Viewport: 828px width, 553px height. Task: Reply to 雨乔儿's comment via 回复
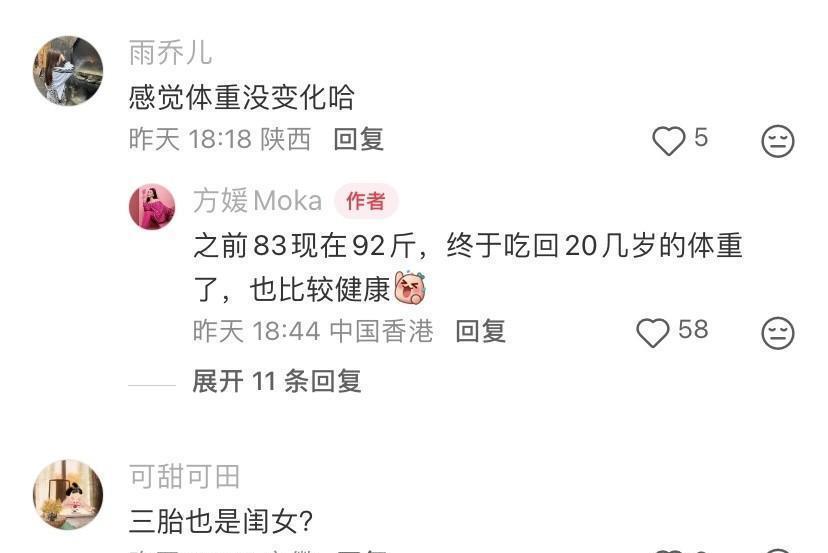(359, 139)
